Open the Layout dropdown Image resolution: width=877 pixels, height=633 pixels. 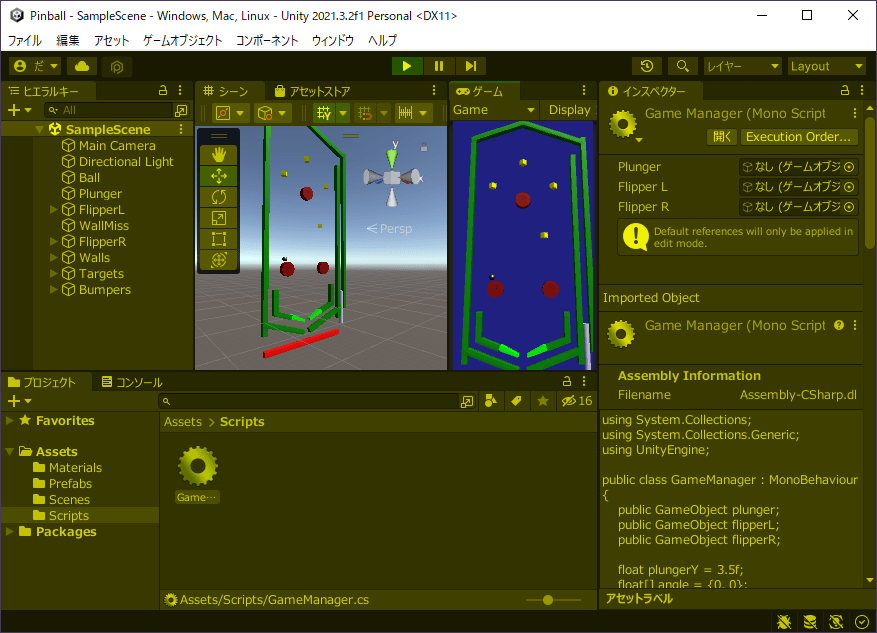tap(827, 67)
